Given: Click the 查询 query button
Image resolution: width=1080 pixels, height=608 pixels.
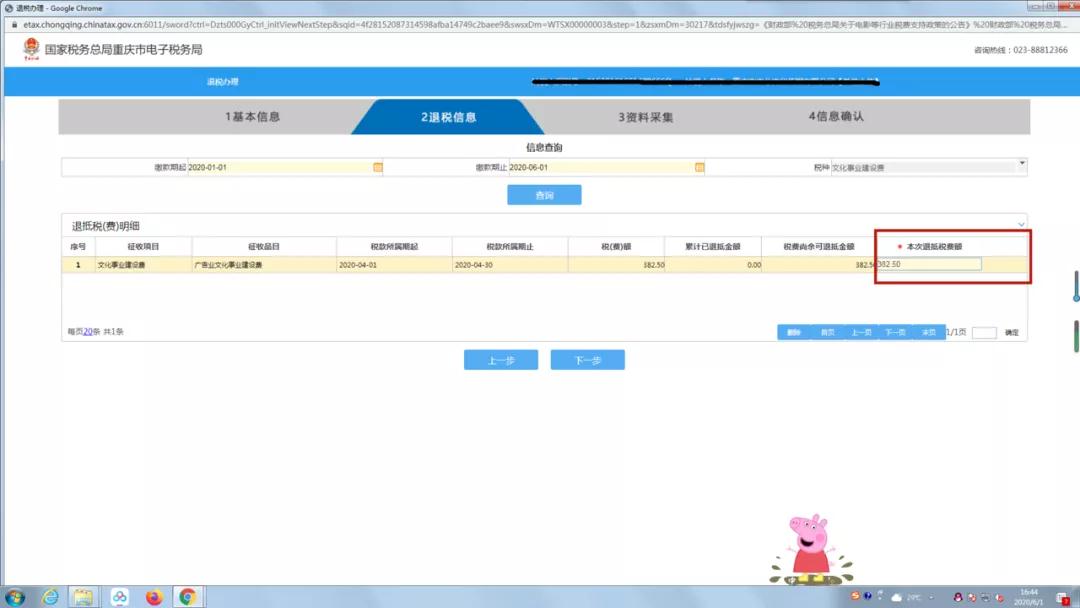Looking at the screenshot, I should (x=543, y=195).
